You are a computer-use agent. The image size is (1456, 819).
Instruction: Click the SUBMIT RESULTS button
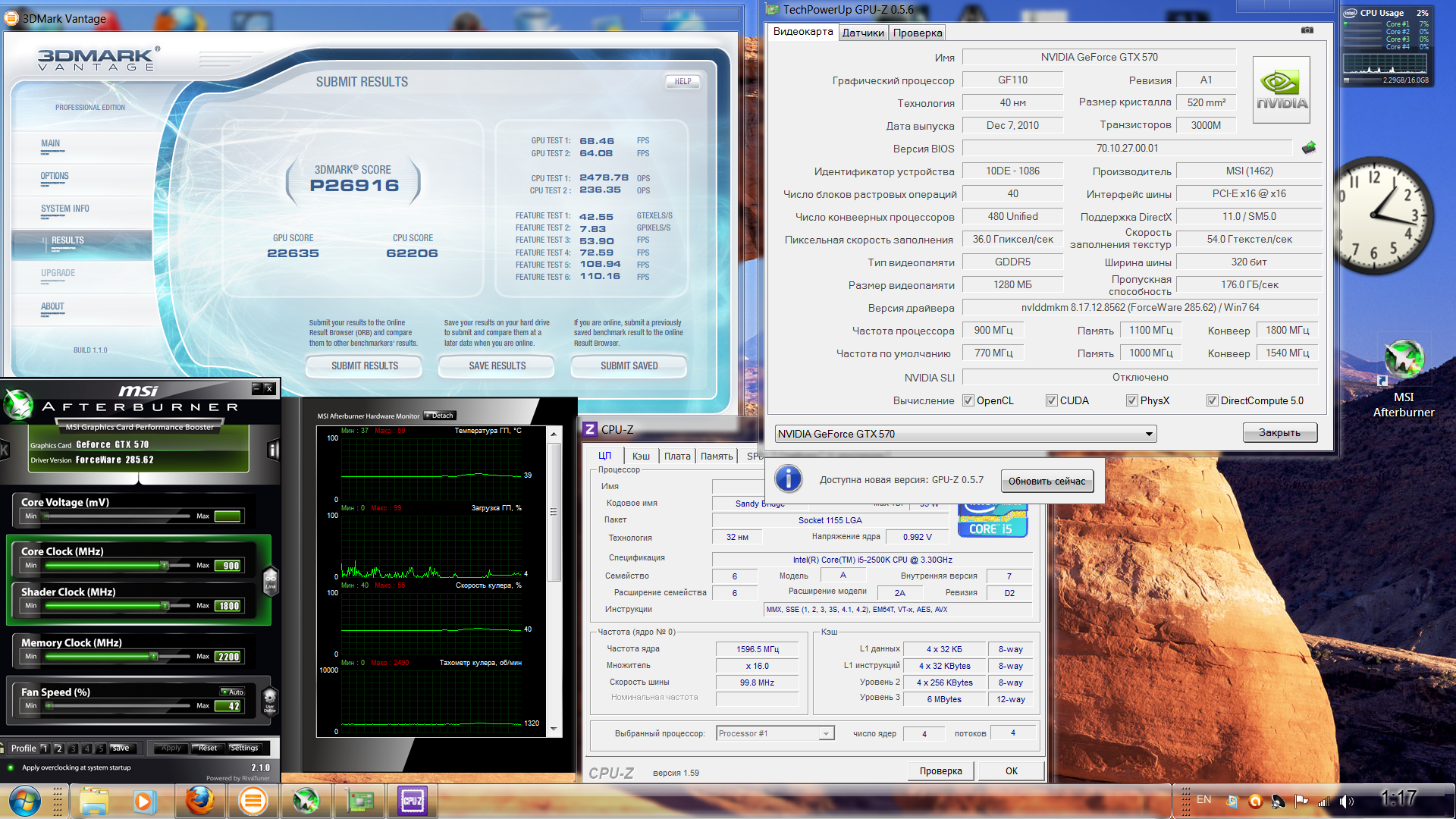click(364, 366)
